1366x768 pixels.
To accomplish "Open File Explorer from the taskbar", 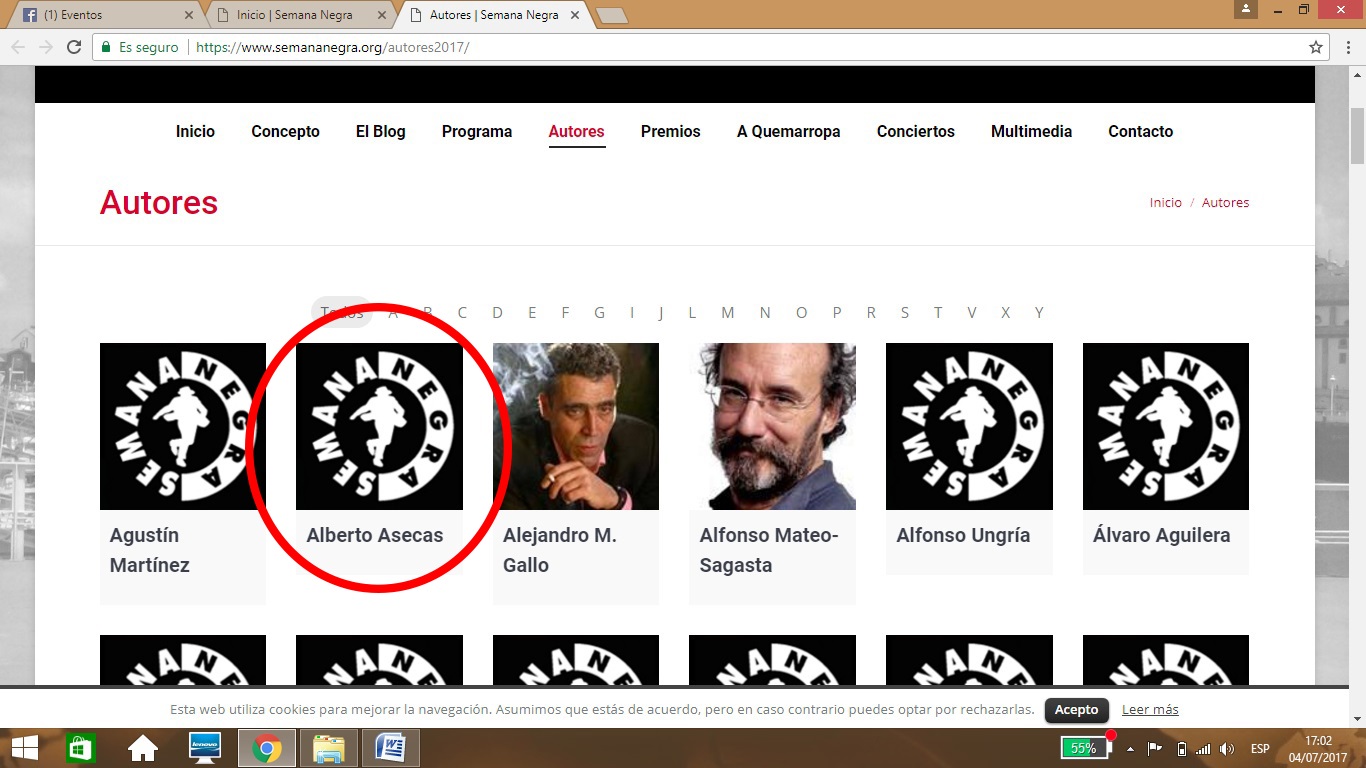I will click(x=328, y=748).
